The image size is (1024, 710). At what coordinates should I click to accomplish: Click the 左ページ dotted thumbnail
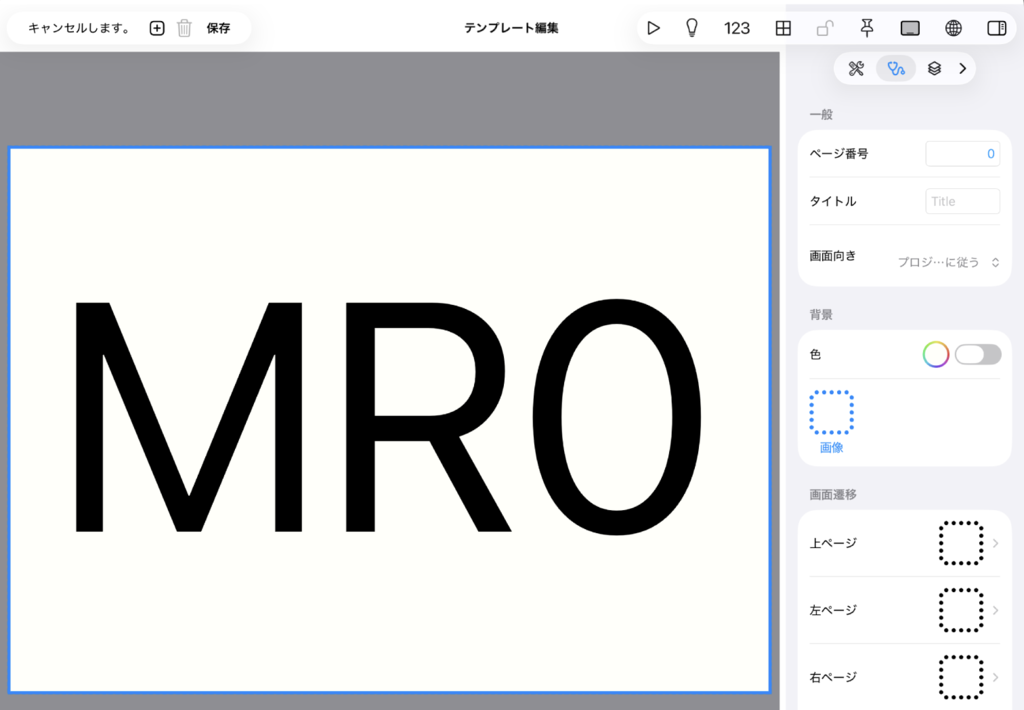pos(961,610)
